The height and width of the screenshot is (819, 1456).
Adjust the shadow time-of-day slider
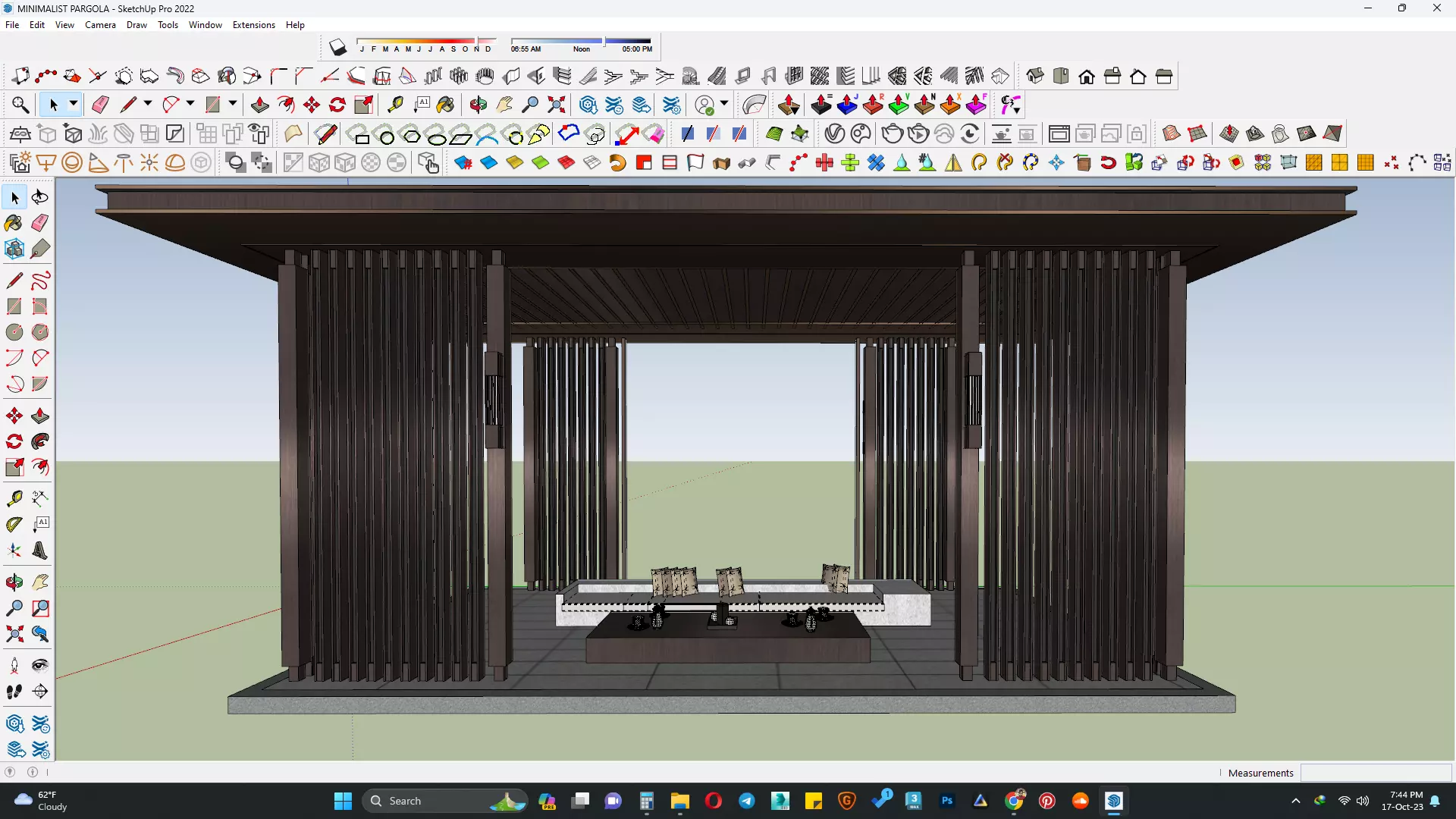click(603, 41)
